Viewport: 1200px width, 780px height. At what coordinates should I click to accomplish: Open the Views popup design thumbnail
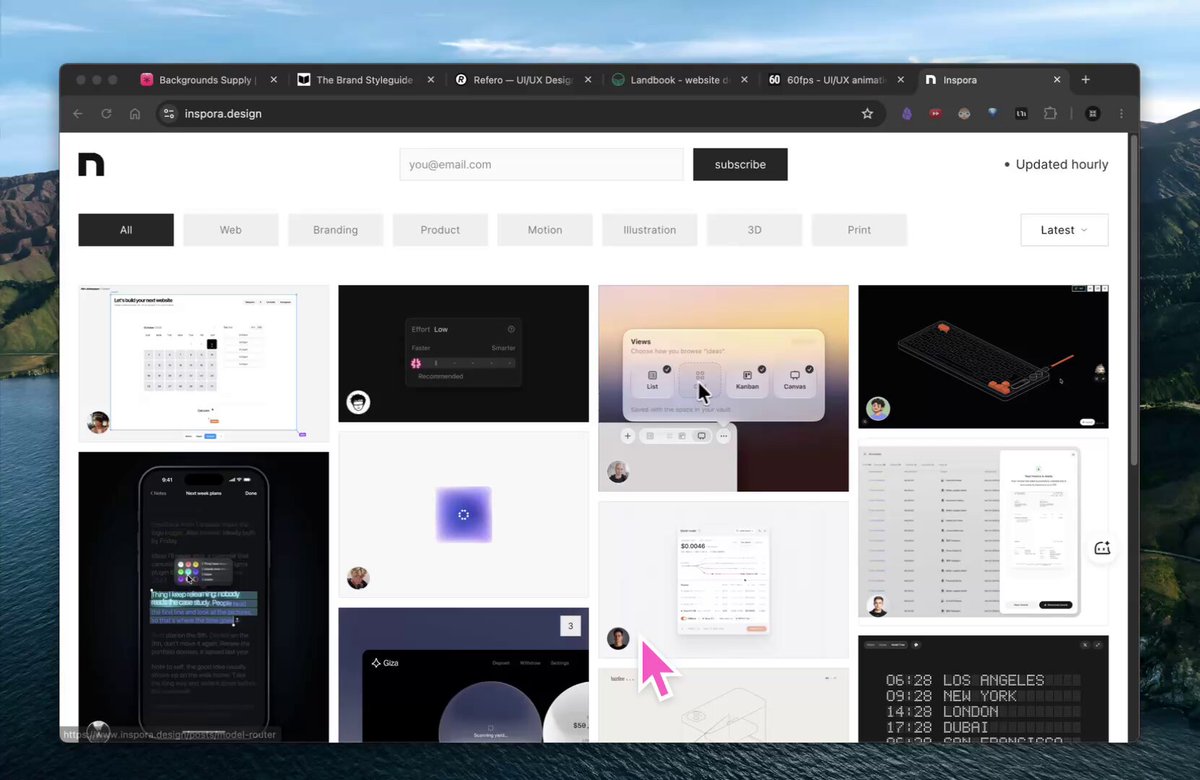coord(723,389)
